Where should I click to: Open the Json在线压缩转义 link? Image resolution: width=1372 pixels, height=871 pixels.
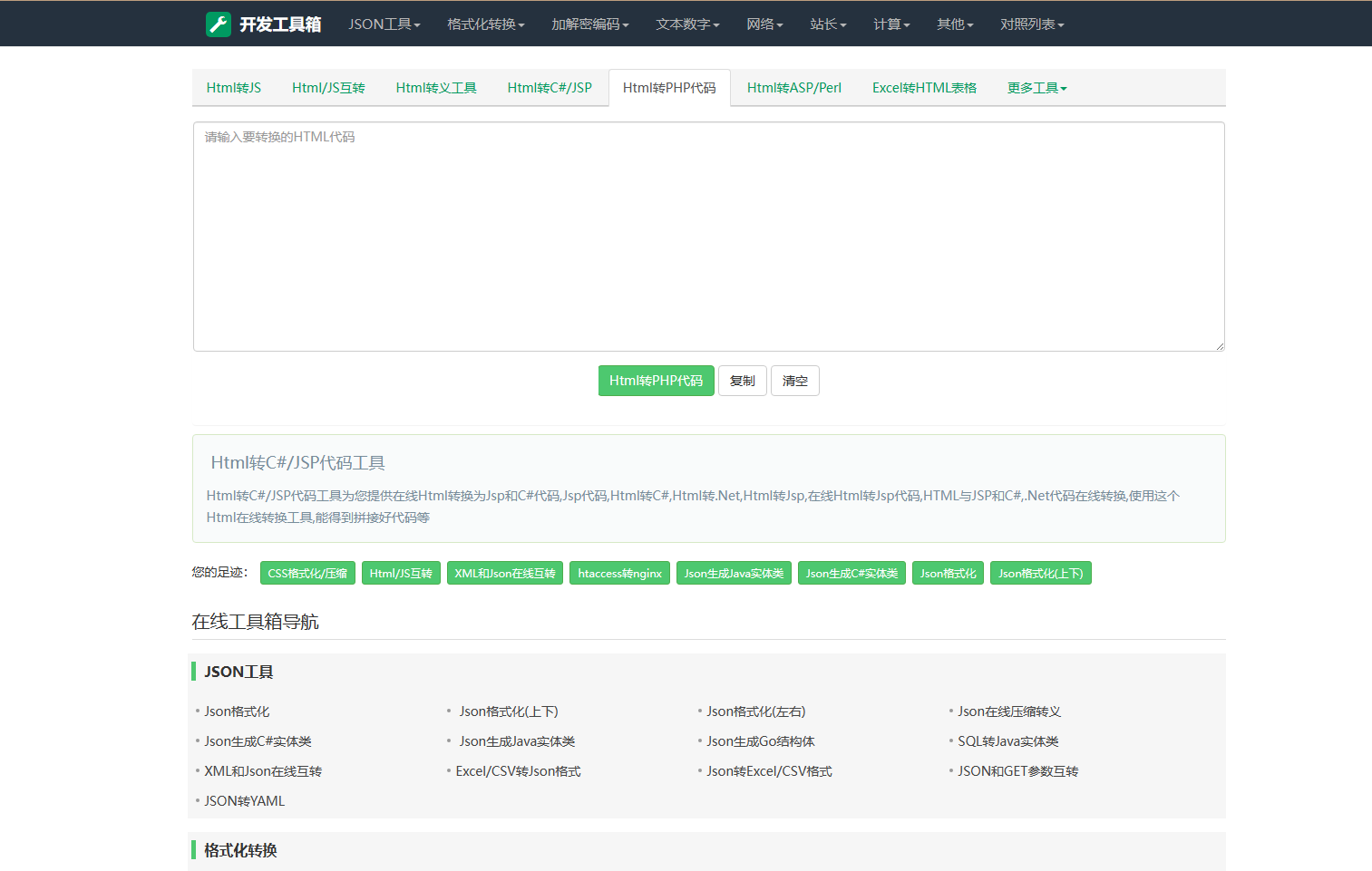(x=1009, y=711)
